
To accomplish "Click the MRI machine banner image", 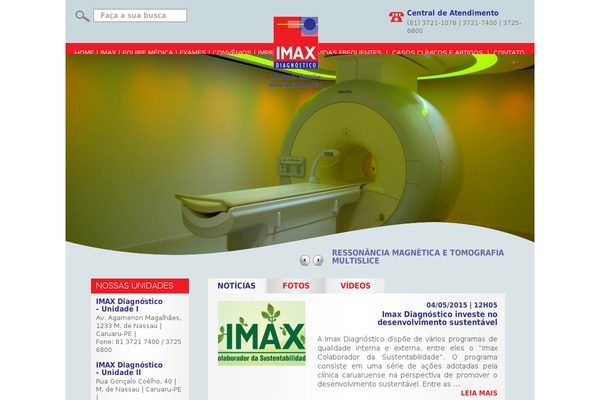I will pos(300,153).
